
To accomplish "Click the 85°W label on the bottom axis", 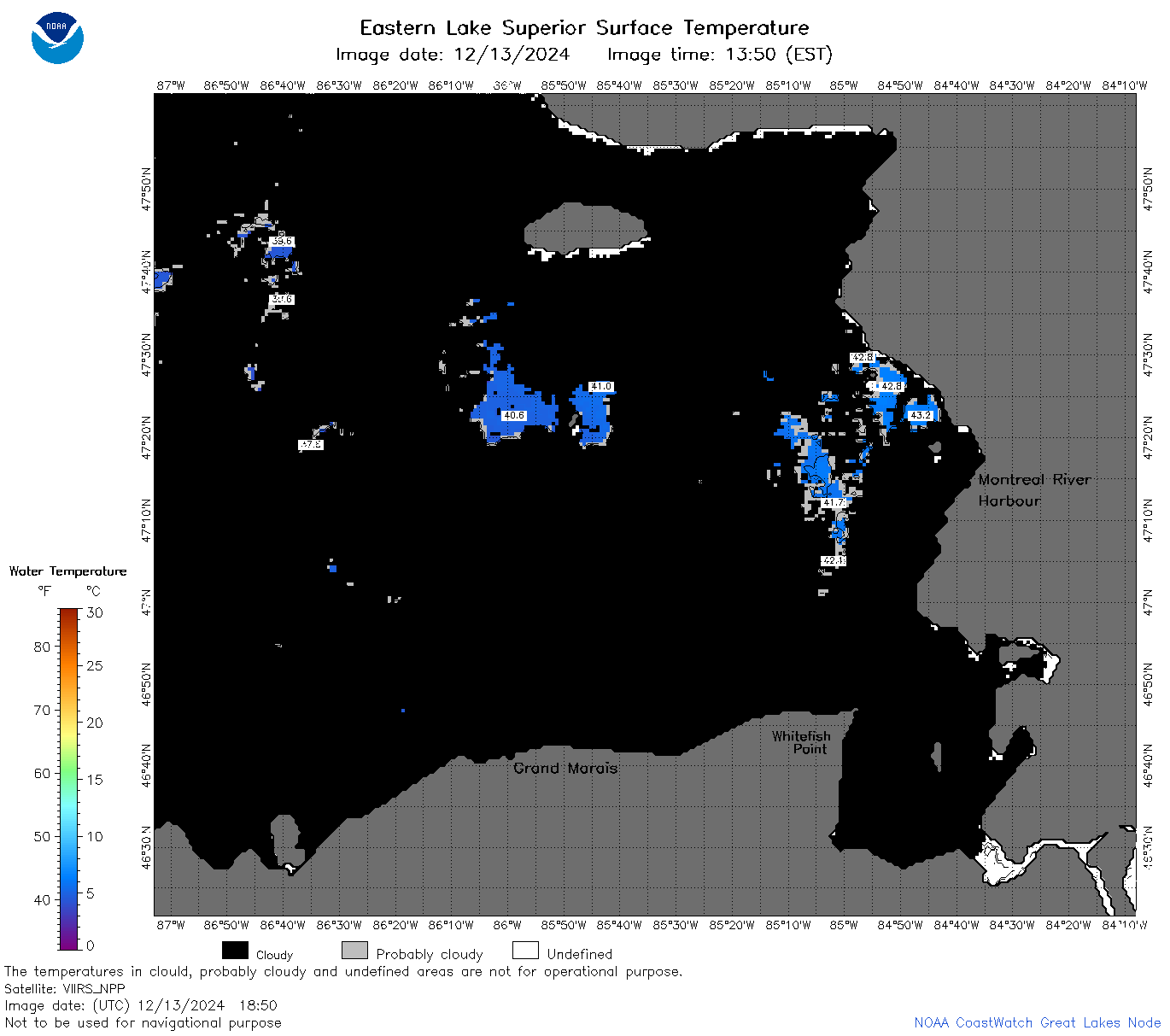I will click(x=844, y=924).
